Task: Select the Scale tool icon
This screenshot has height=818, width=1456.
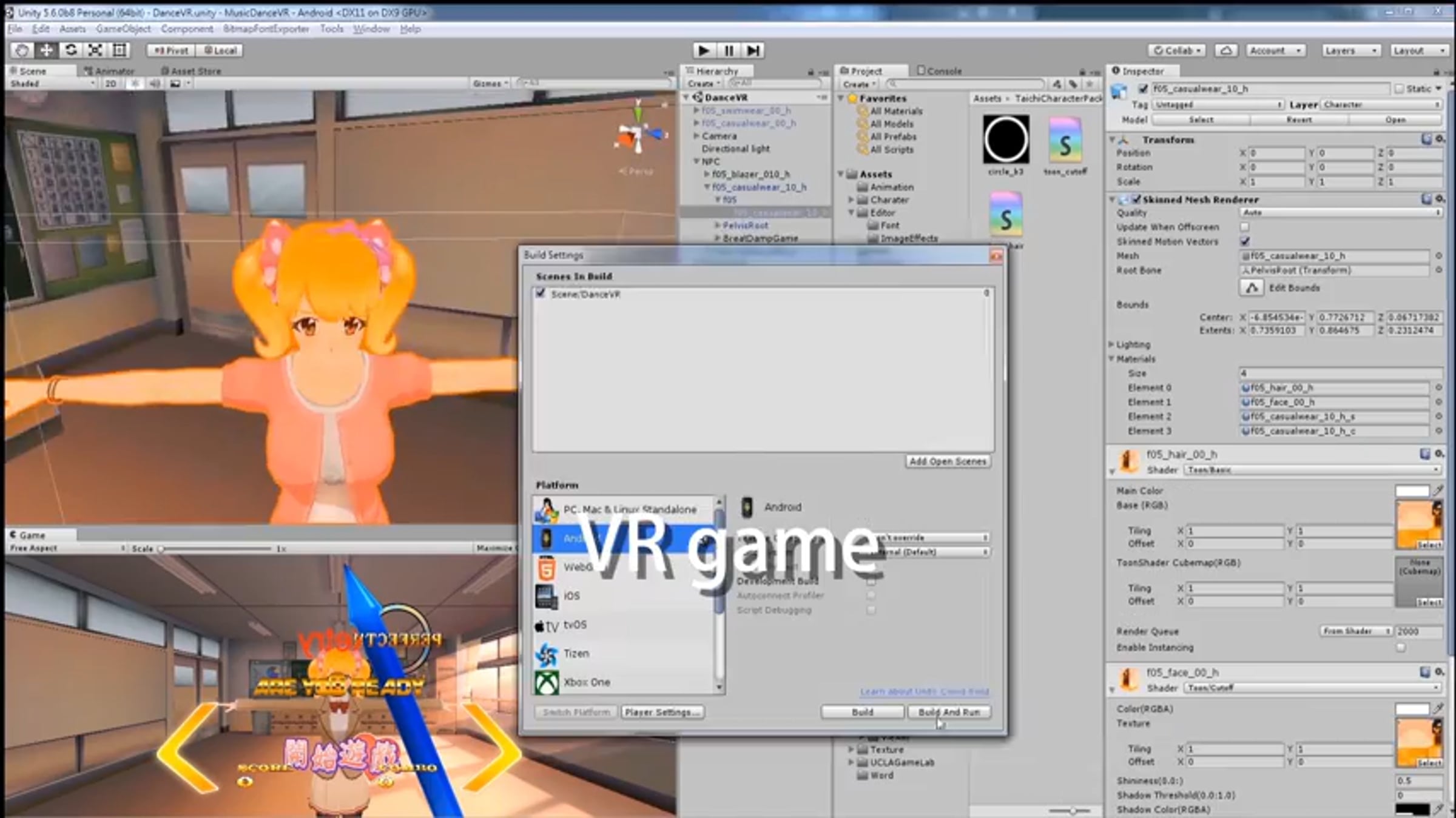Action: coord(95,50)
